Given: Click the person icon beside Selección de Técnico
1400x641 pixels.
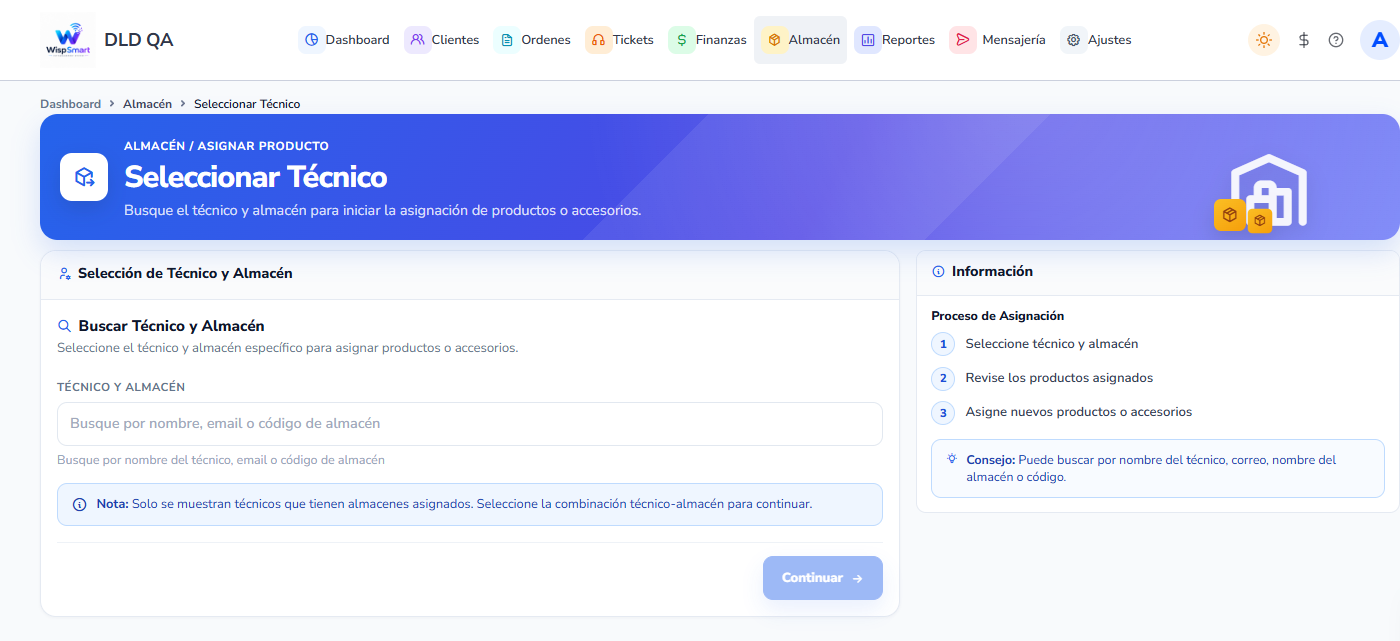Looking at the screenshot, I should tap(65, 273).
